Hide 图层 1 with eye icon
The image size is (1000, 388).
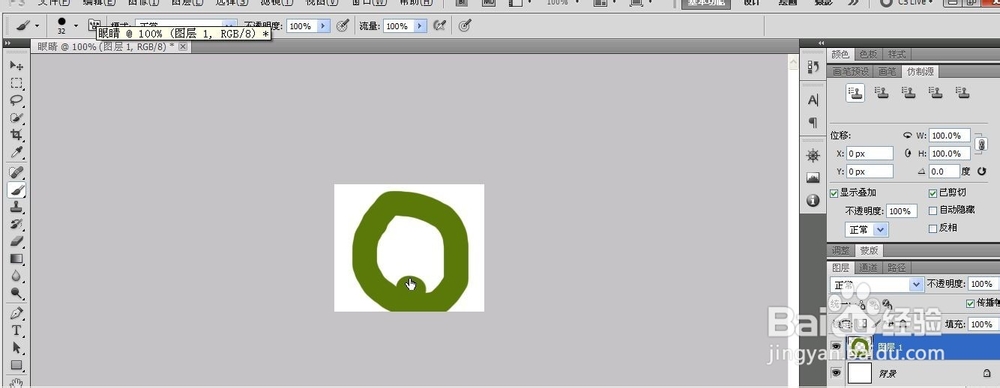click(x=836, y=347)
